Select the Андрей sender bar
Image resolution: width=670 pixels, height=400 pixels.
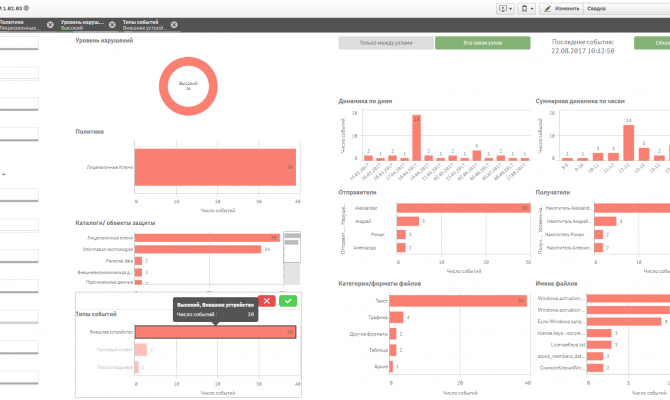click(x=408, y=221)
